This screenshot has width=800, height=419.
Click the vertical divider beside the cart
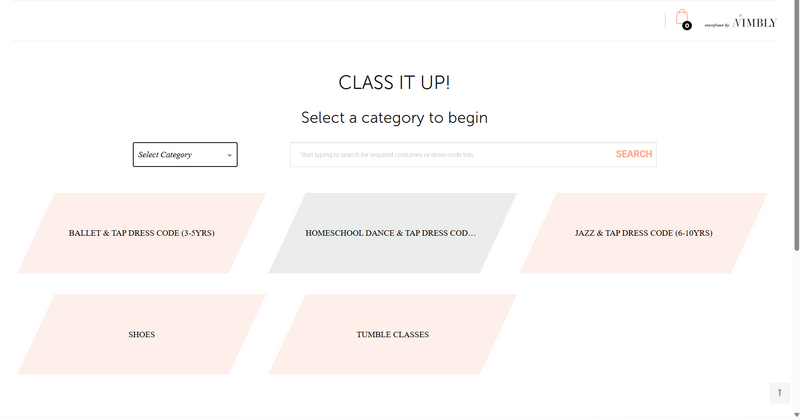pos(666,20)
